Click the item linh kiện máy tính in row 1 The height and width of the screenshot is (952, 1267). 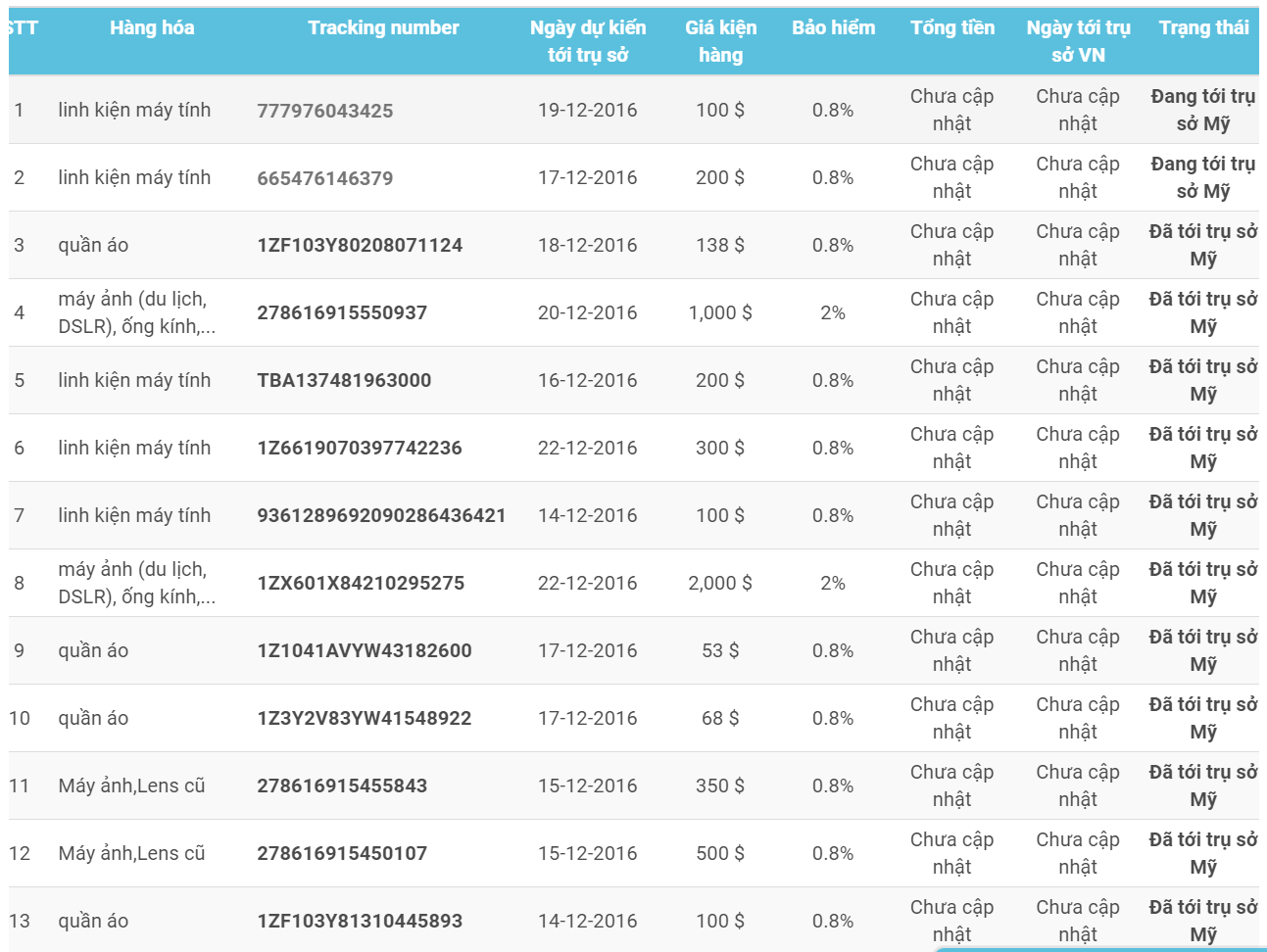[134, 110]
